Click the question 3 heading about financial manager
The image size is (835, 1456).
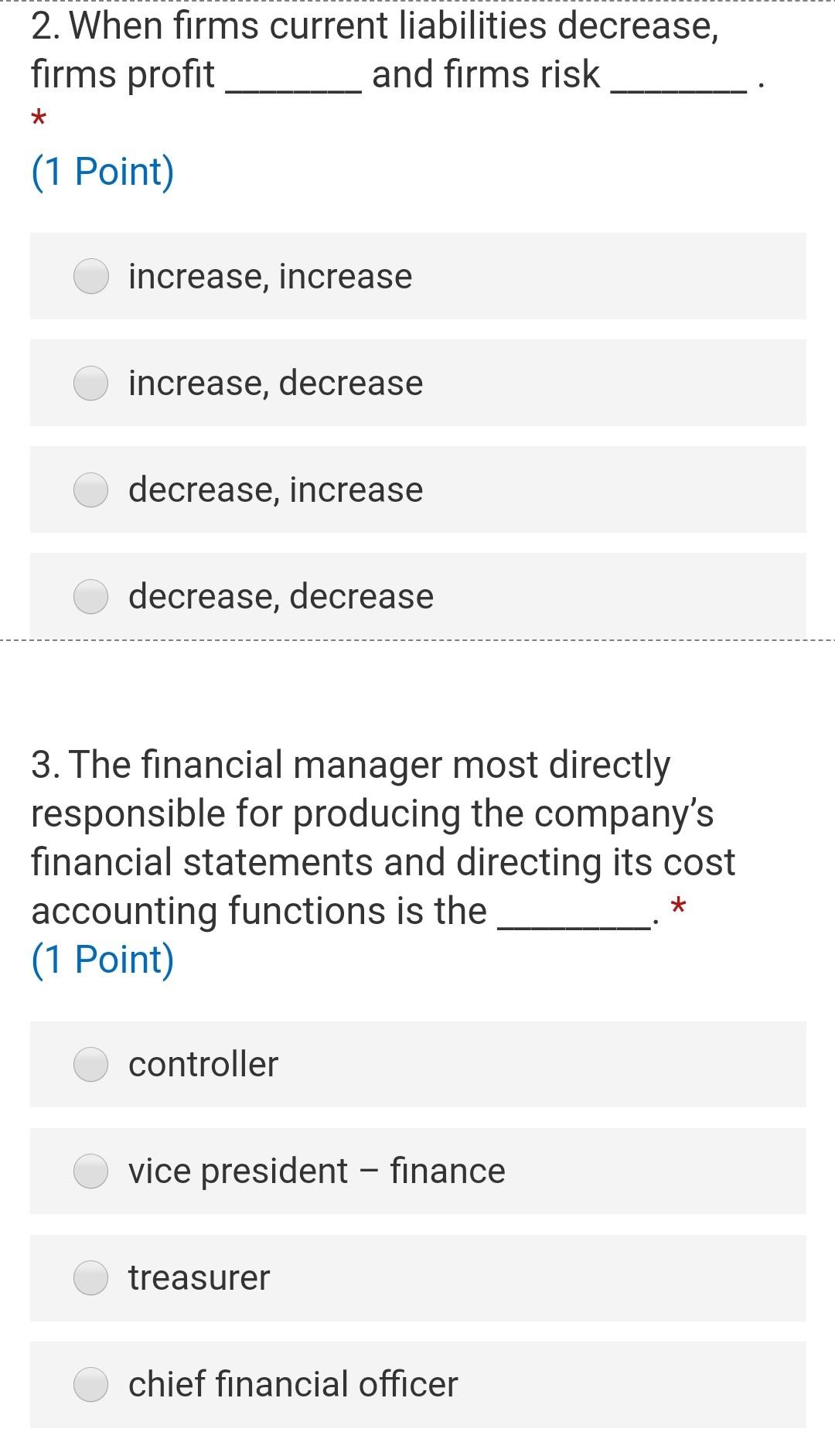click(x=383, y=837)
